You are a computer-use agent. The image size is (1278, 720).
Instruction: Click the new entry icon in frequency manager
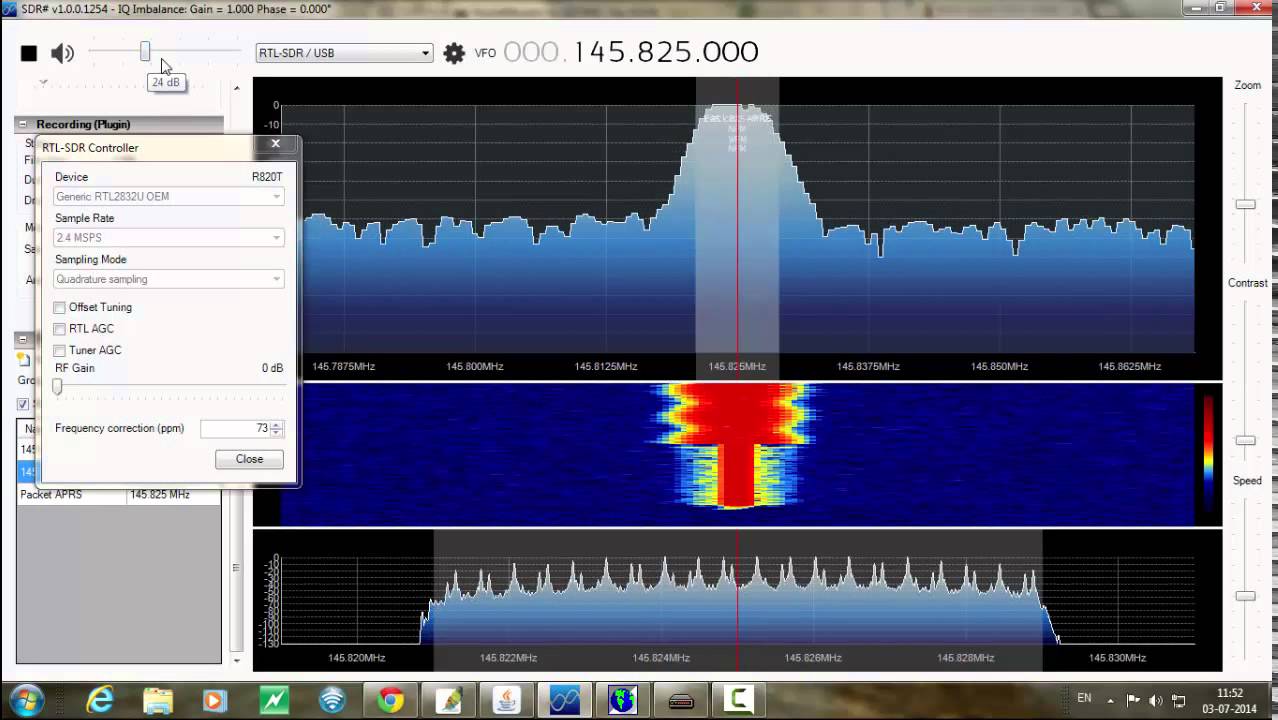24,360
